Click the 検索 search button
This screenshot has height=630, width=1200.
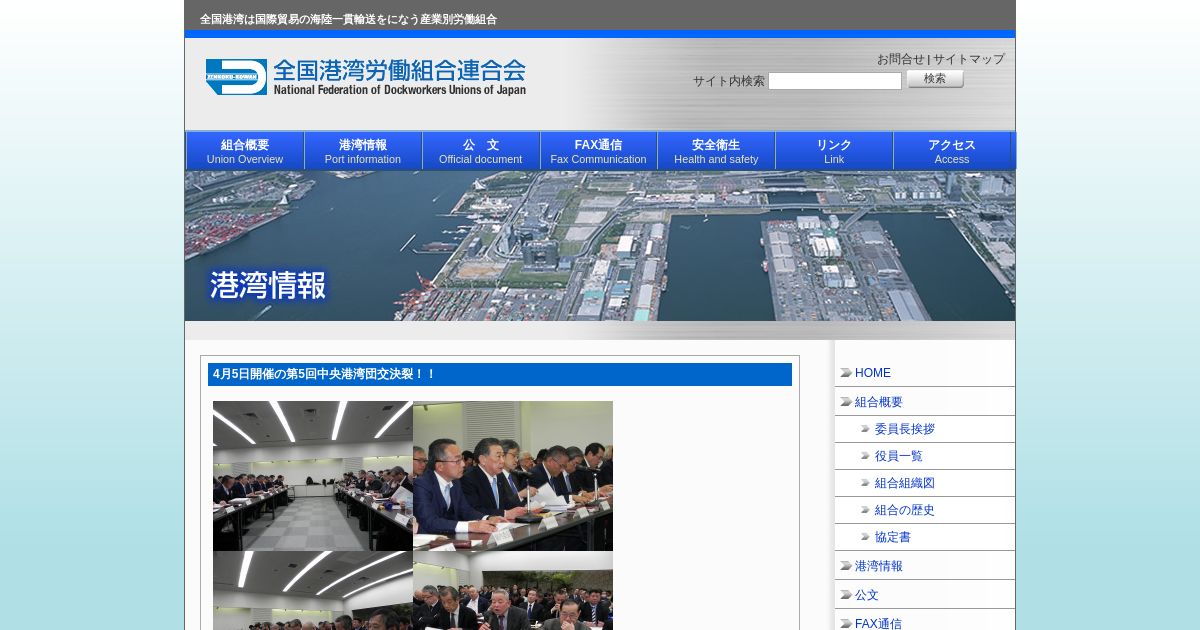[935, 79]
